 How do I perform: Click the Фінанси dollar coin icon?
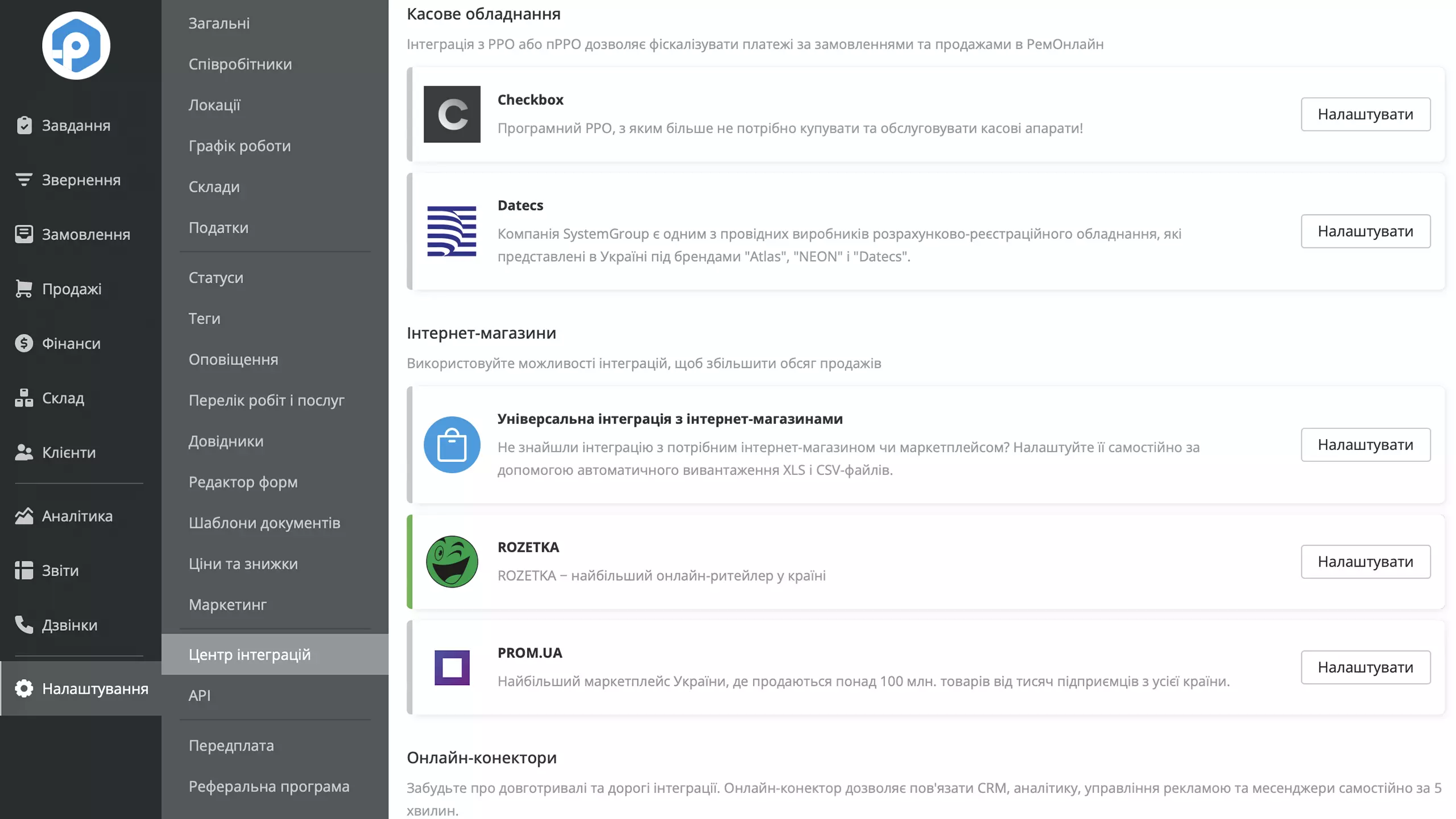click(24, 343)
